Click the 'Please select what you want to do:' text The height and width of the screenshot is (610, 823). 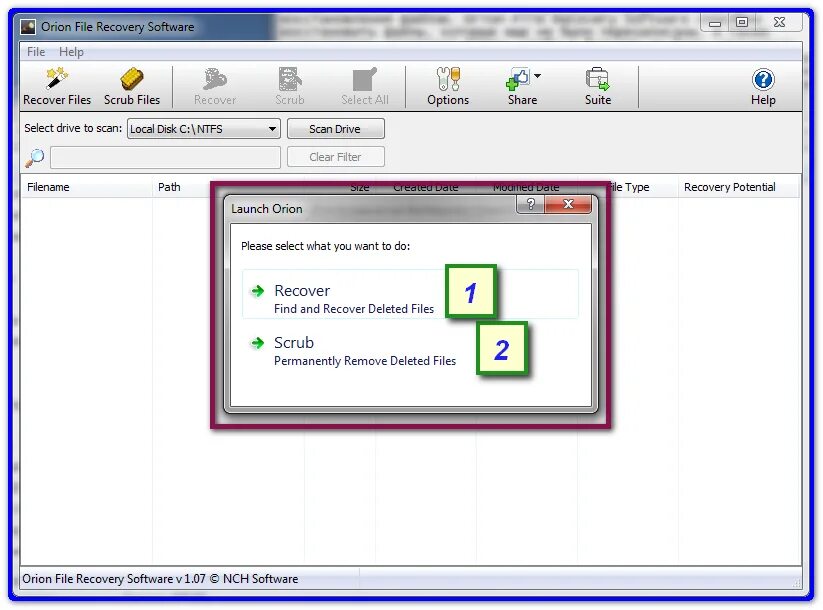click(x=325, y=246)
